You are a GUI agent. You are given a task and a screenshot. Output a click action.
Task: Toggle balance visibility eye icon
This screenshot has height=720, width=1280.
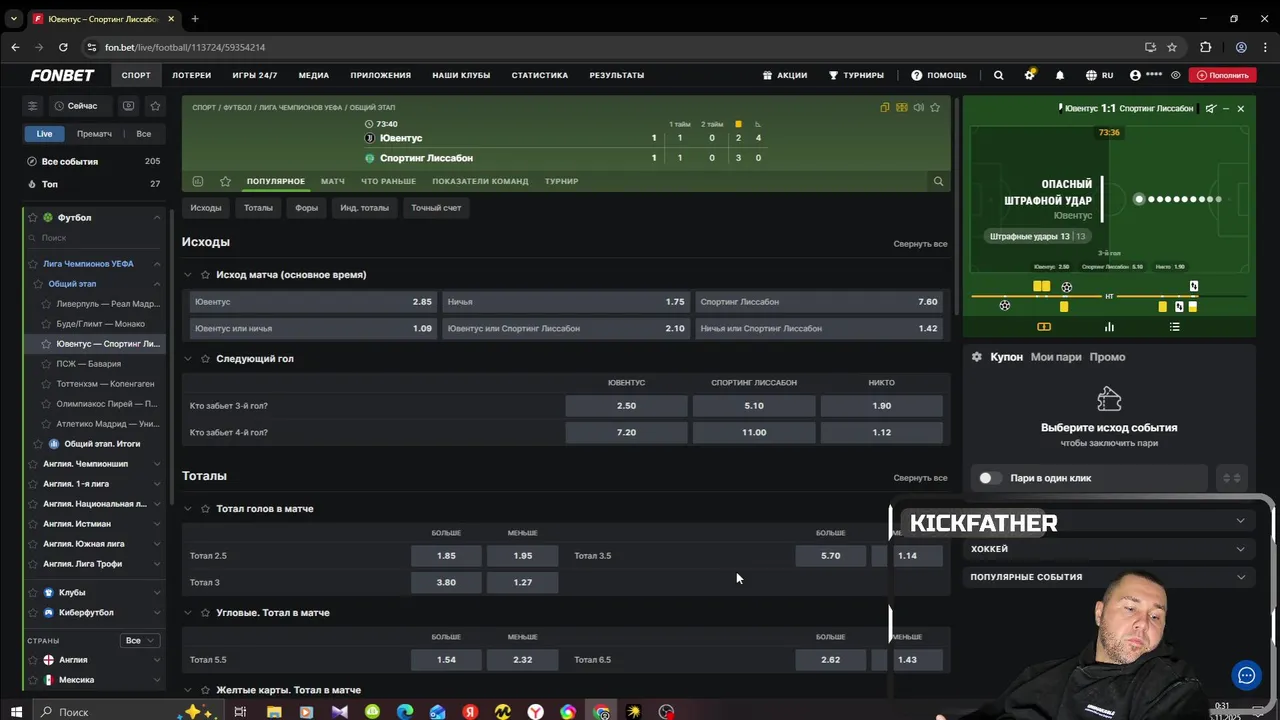tap(1176, 75)
